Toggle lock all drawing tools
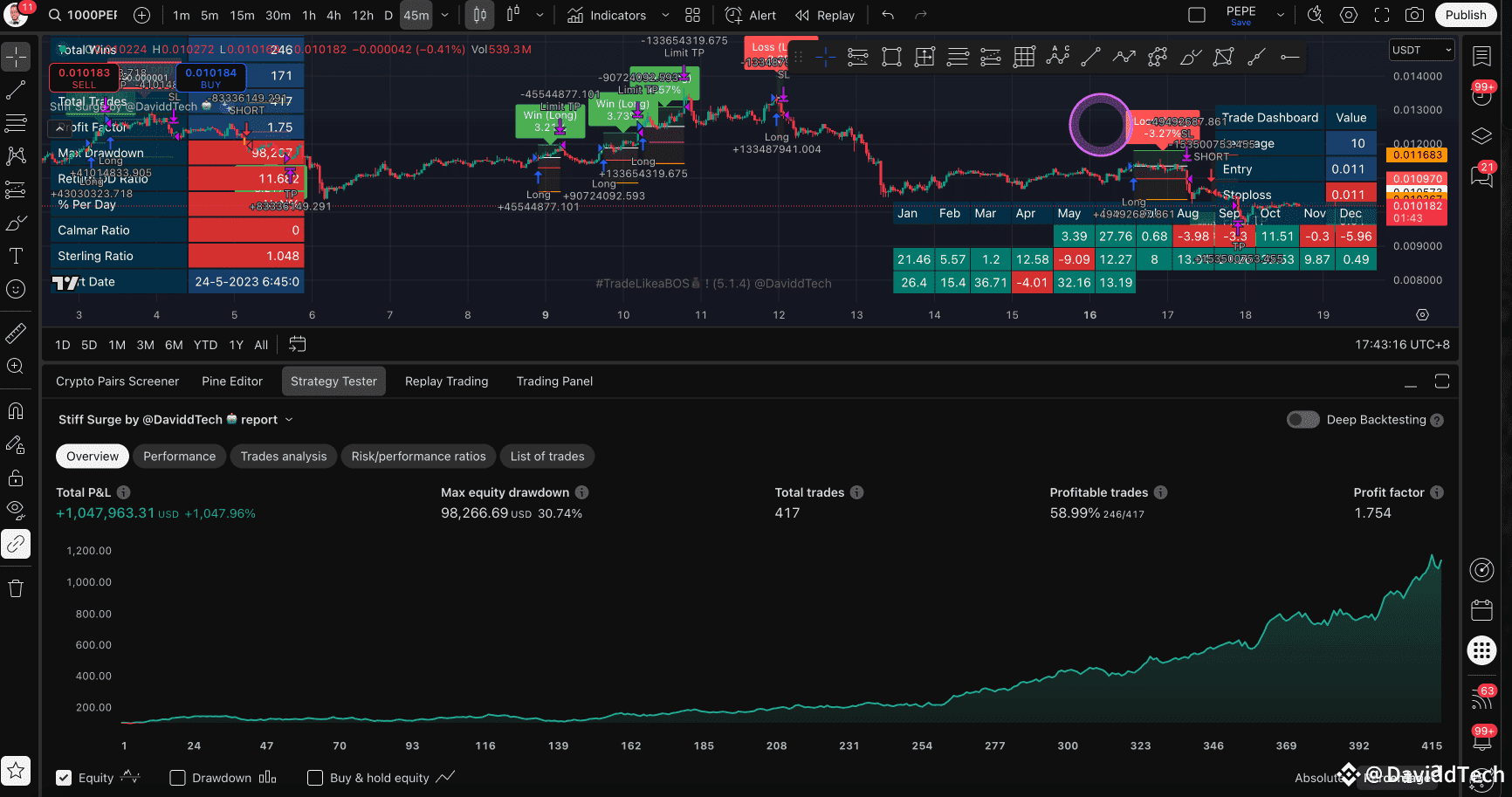The width and height of the screenshot is (1512, 797). tap(16, 478)
